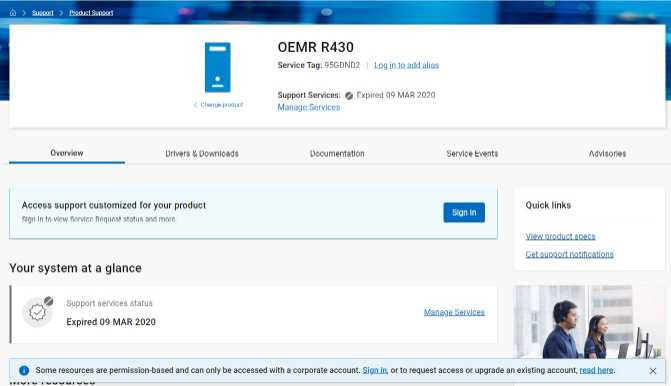Click Change product link

point(219,105)
